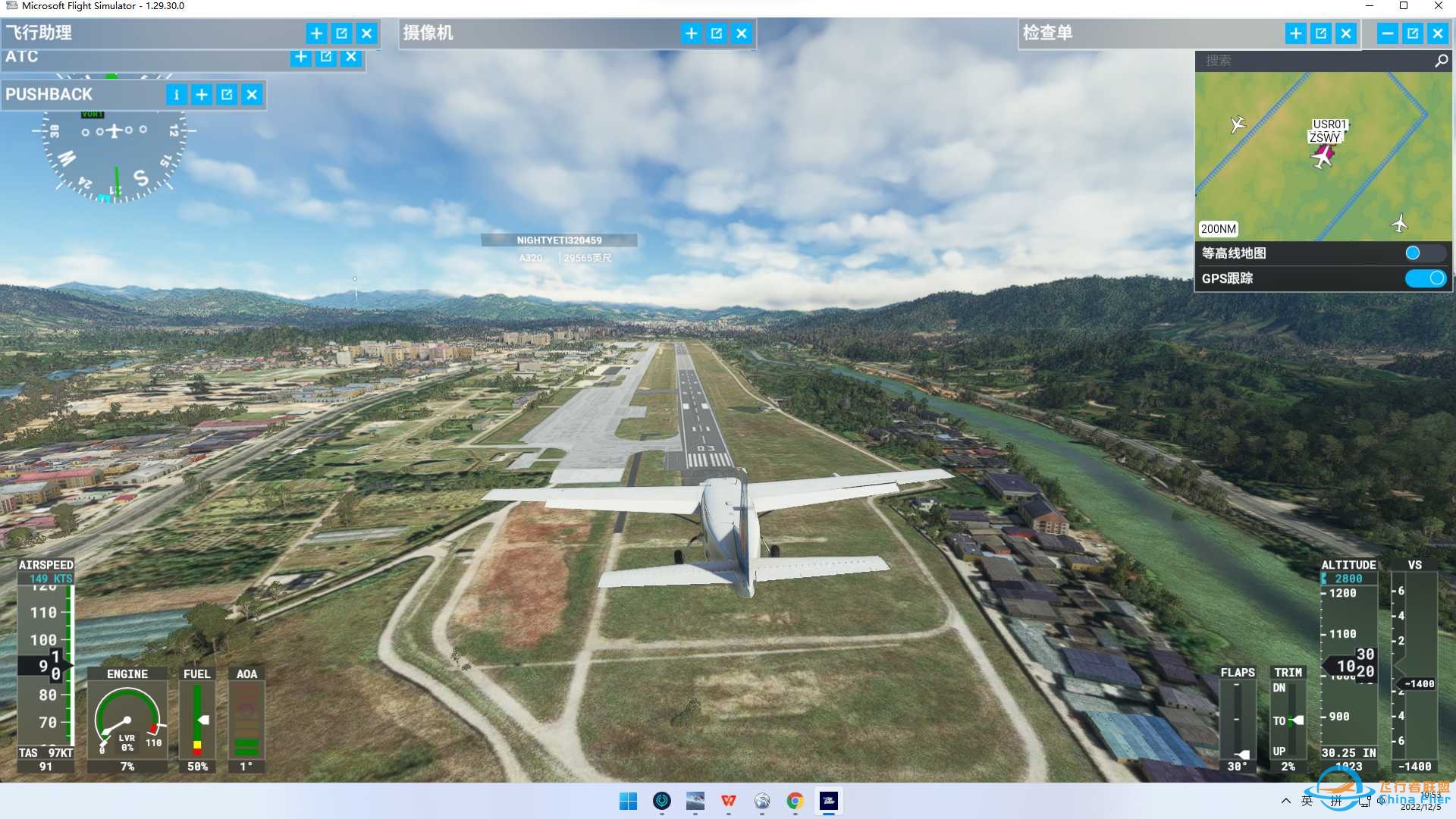Close the map panel

[1438, 33]
